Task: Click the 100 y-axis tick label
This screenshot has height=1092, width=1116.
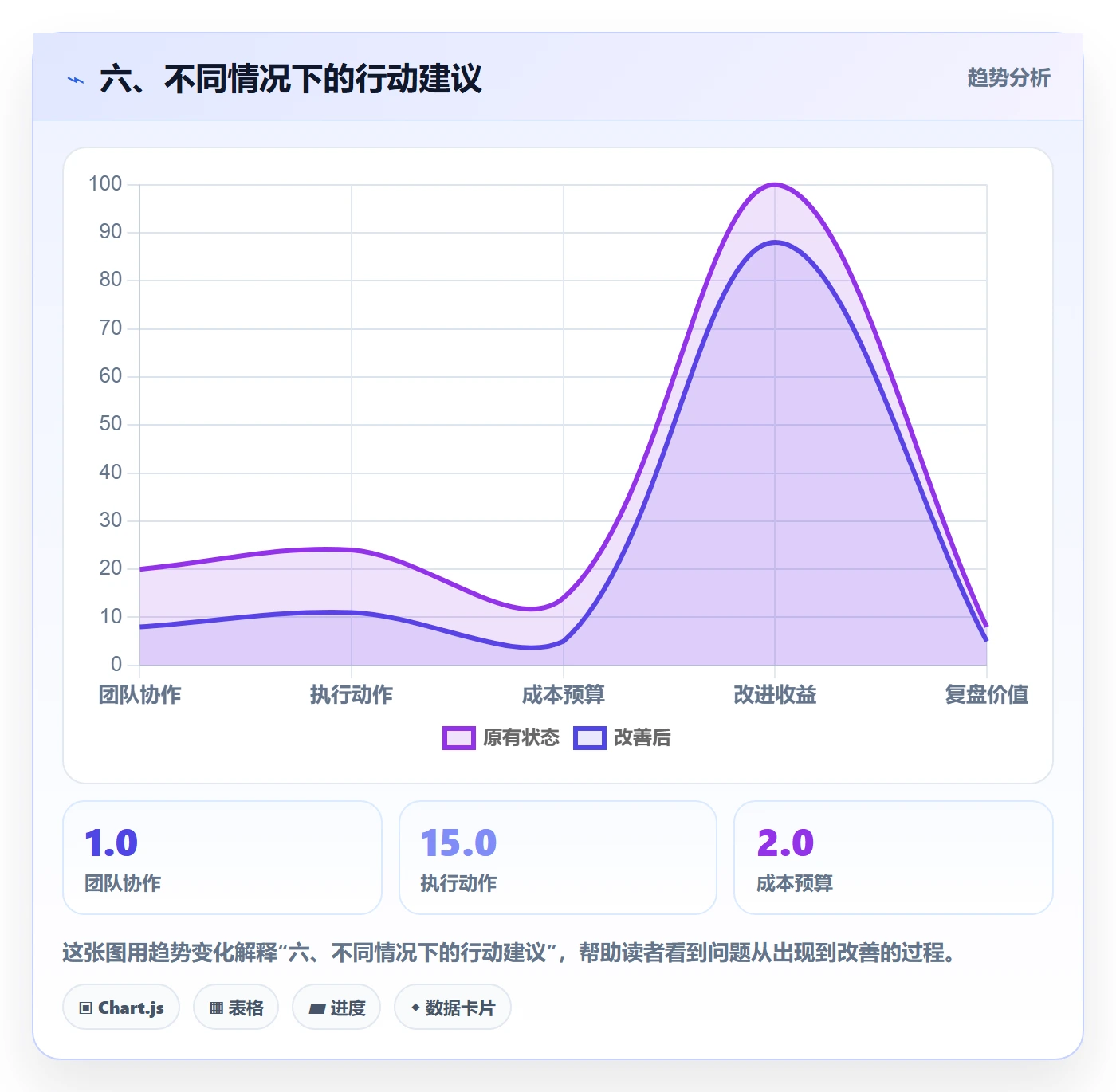Action: point(105,184)
